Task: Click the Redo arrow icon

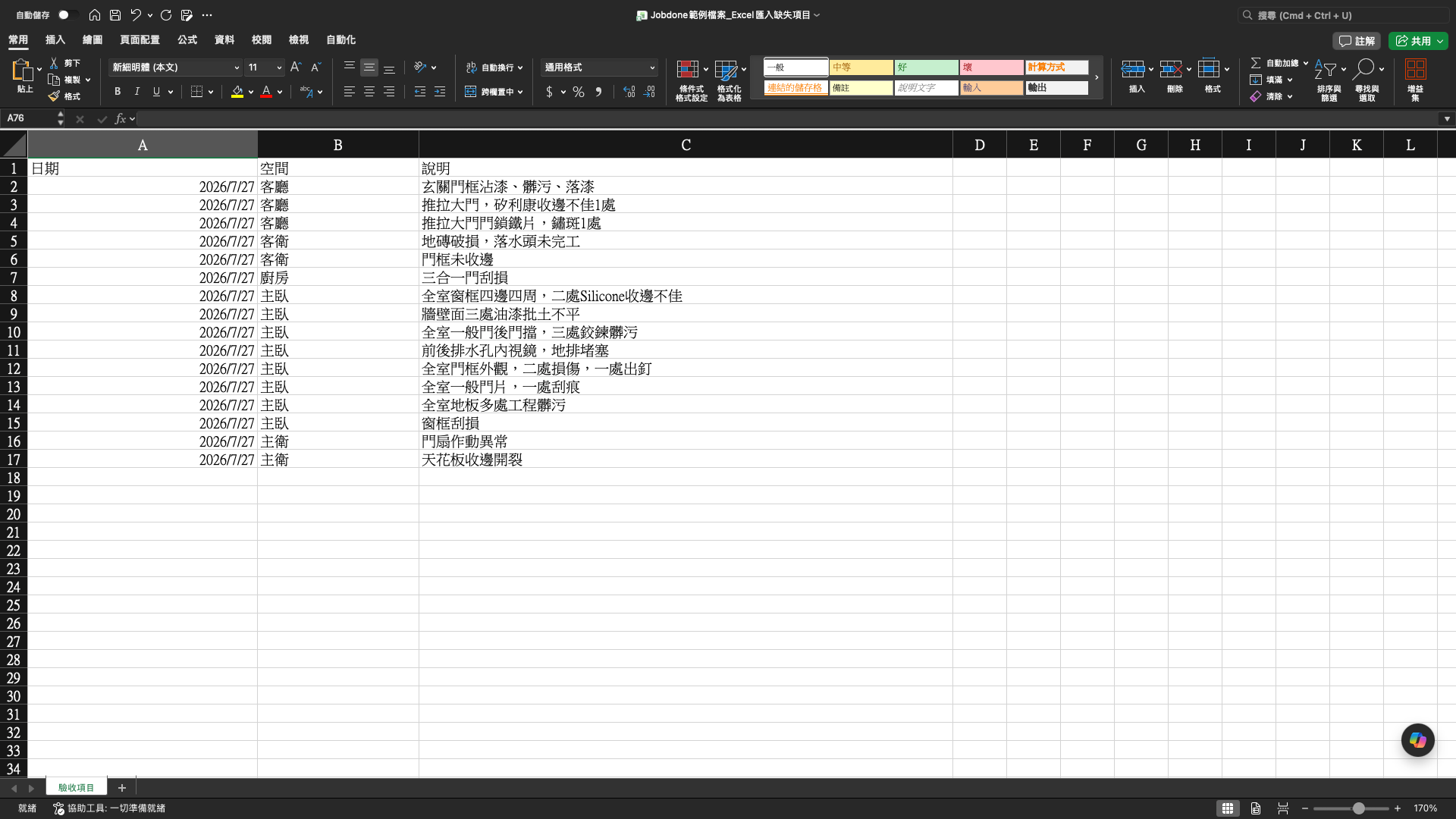Action: (x=166, y=15)
